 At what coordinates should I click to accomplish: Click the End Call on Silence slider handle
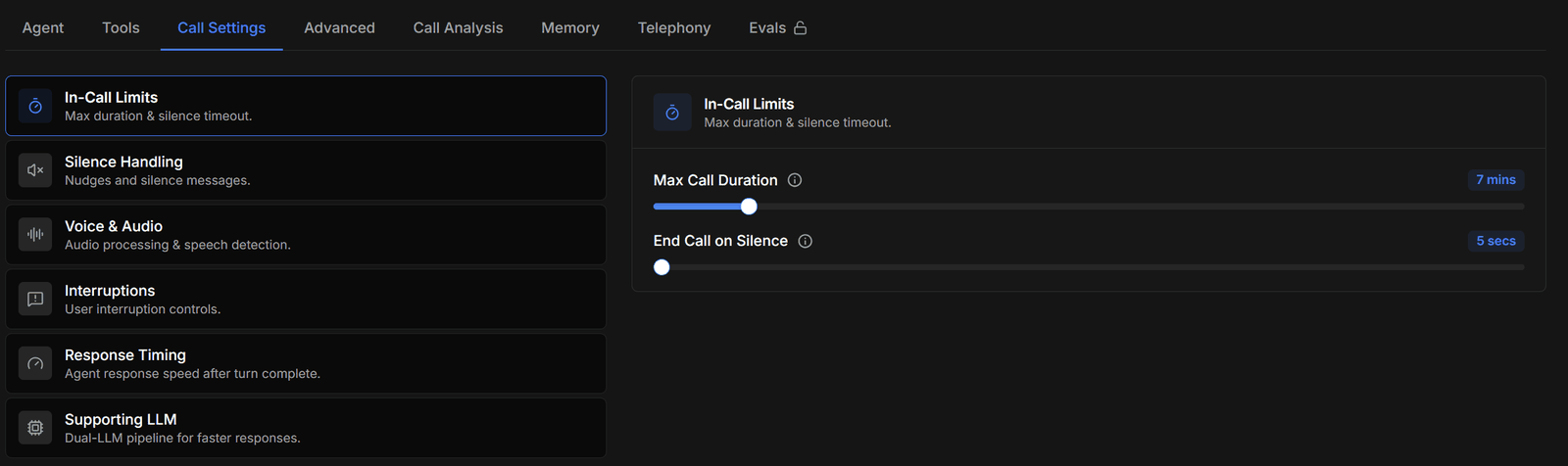coord(661,267)
